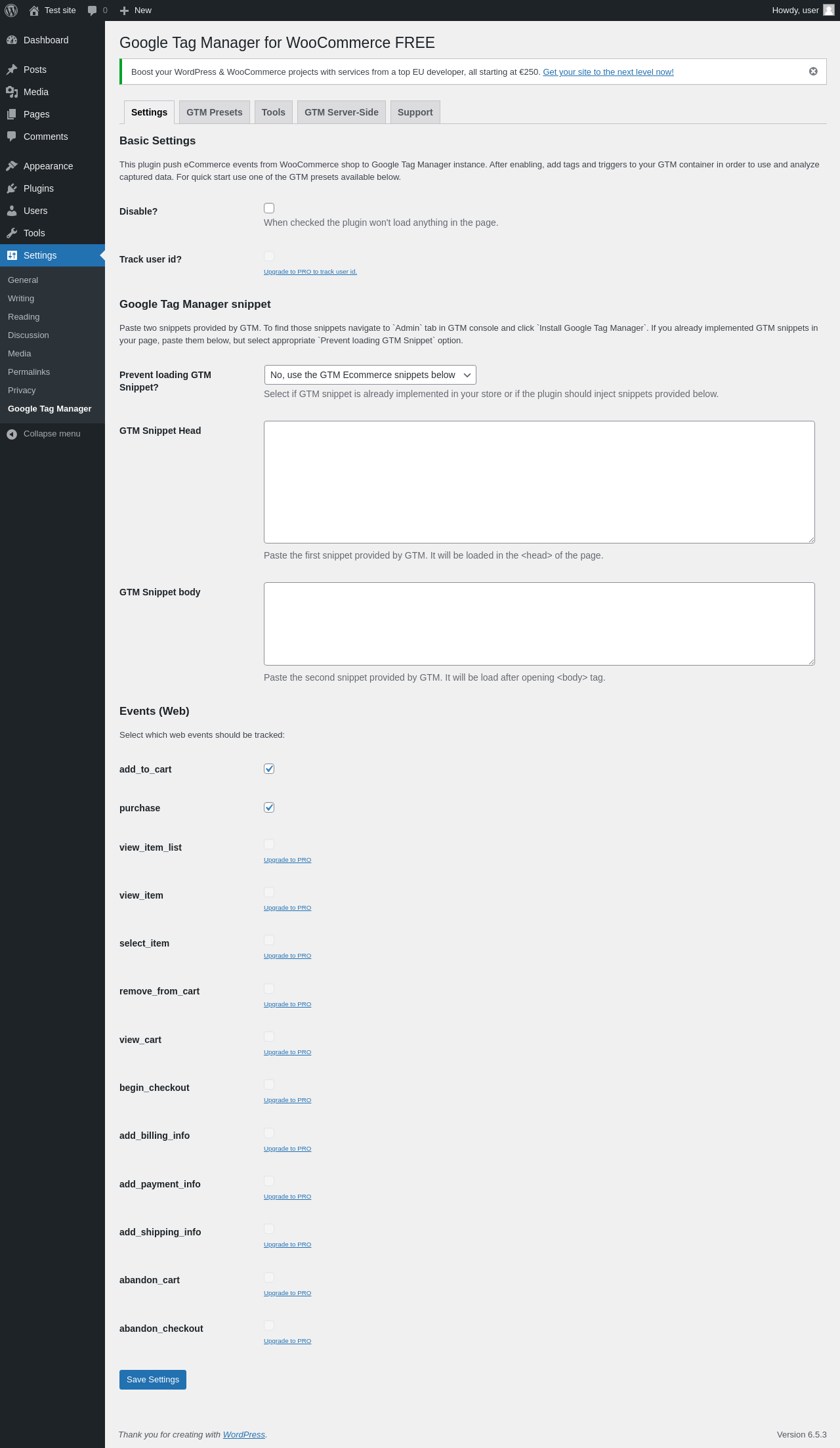Click the Comments sidebar icon
840x1448 pixels.
click(x=12, y=137)
